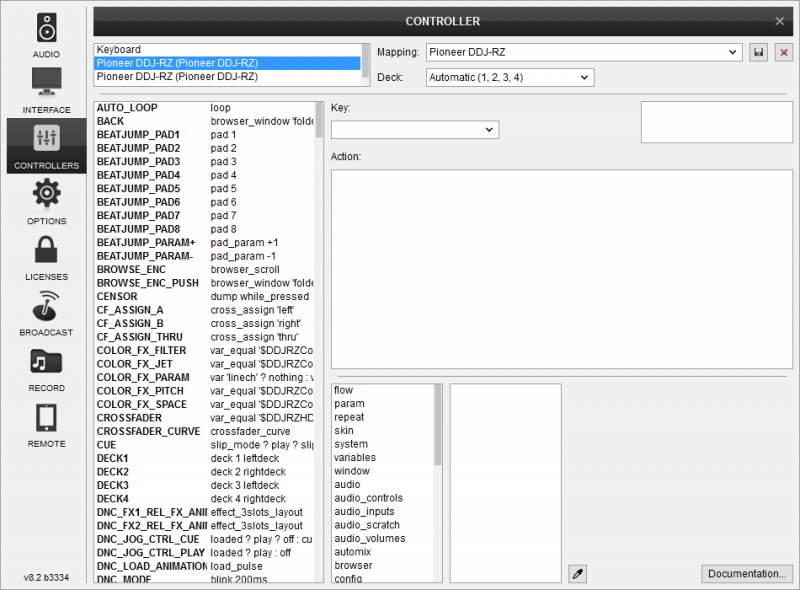Select the COLOR_FX_JET key row
Viewport: 800px width, 590px height.
[x=205, y=364]
